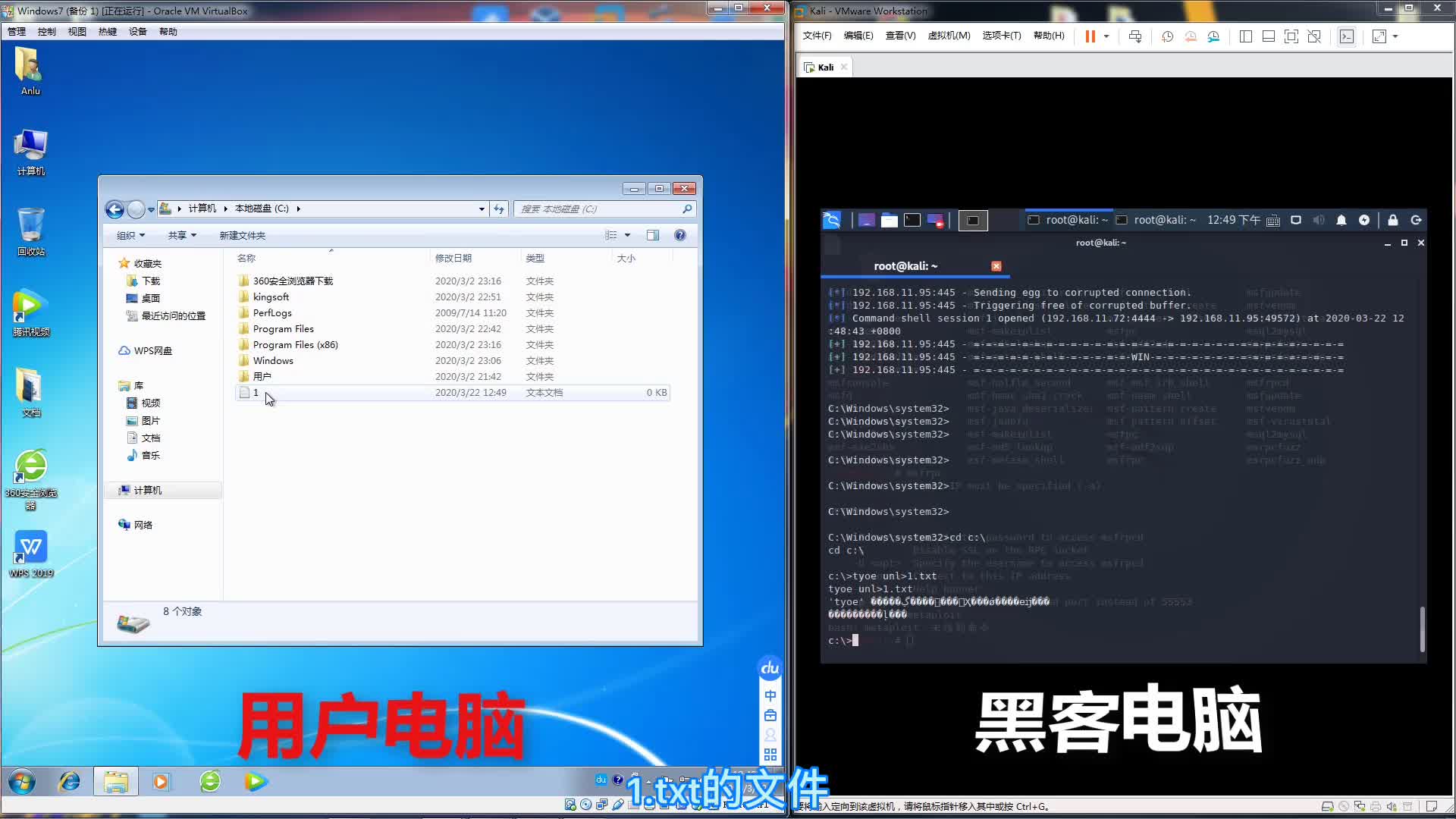Open the 编辑(E) menu in VMware
The height and width of the screenshot is (819, 1456).
pos(858,36)
